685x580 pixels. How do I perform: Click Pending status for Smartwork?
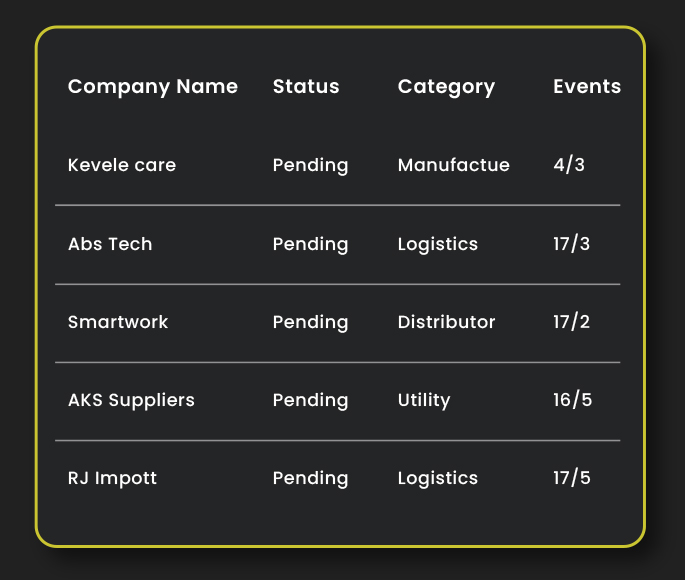tap(310, 322)
